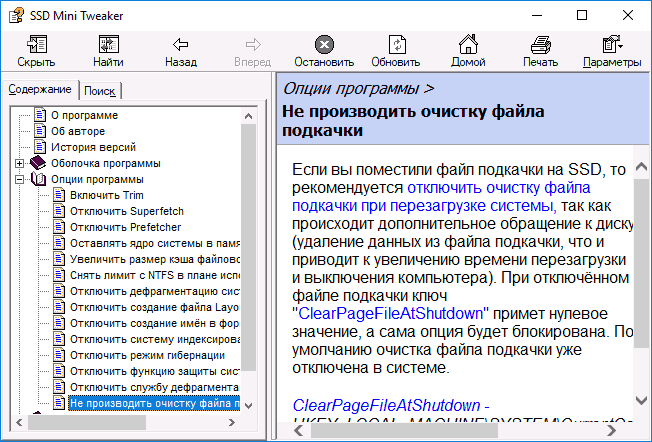Select Отключить режим гибернации topic
Viewport: 652px width, 442px height.
pos(147,355)
